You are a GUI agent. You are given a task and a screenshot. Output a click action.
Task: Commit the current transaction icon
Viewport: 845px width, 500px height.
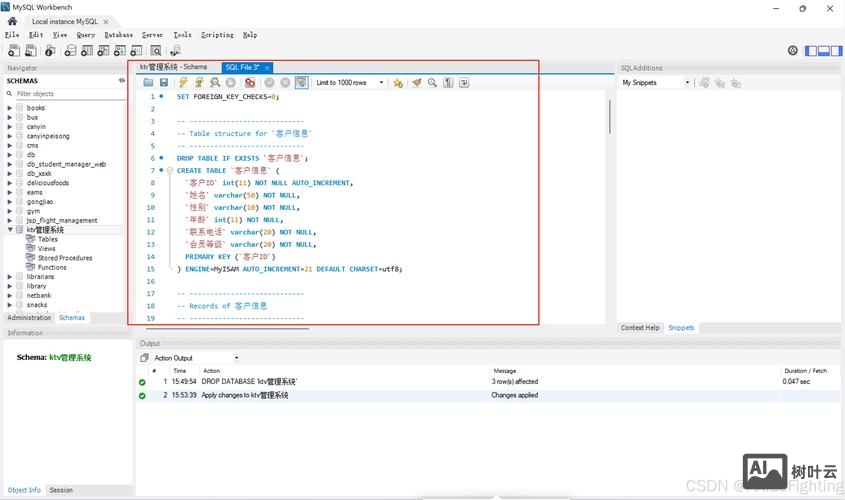click(269, 82)
